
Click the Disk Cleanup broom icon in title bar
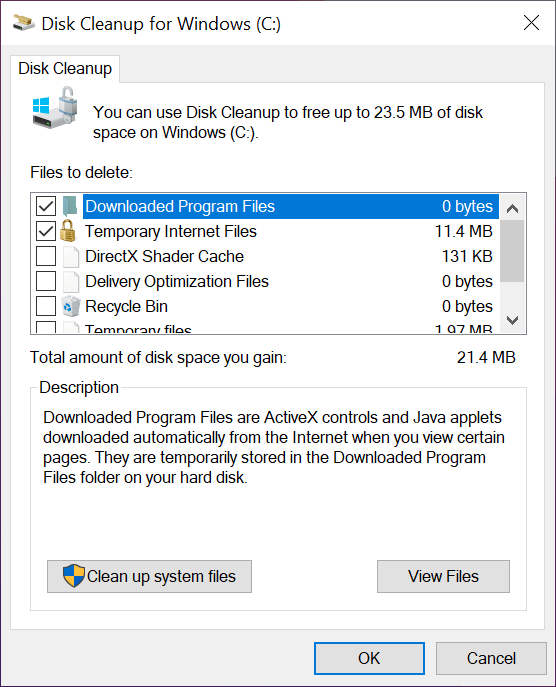[x=24, y=23]
